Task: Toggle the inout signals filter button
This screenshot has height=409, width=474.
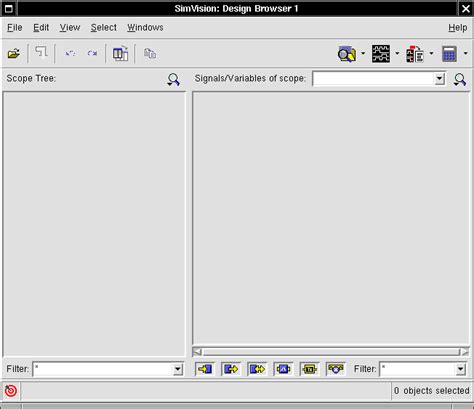Action: pyautogui.click(x=257, y=369)
